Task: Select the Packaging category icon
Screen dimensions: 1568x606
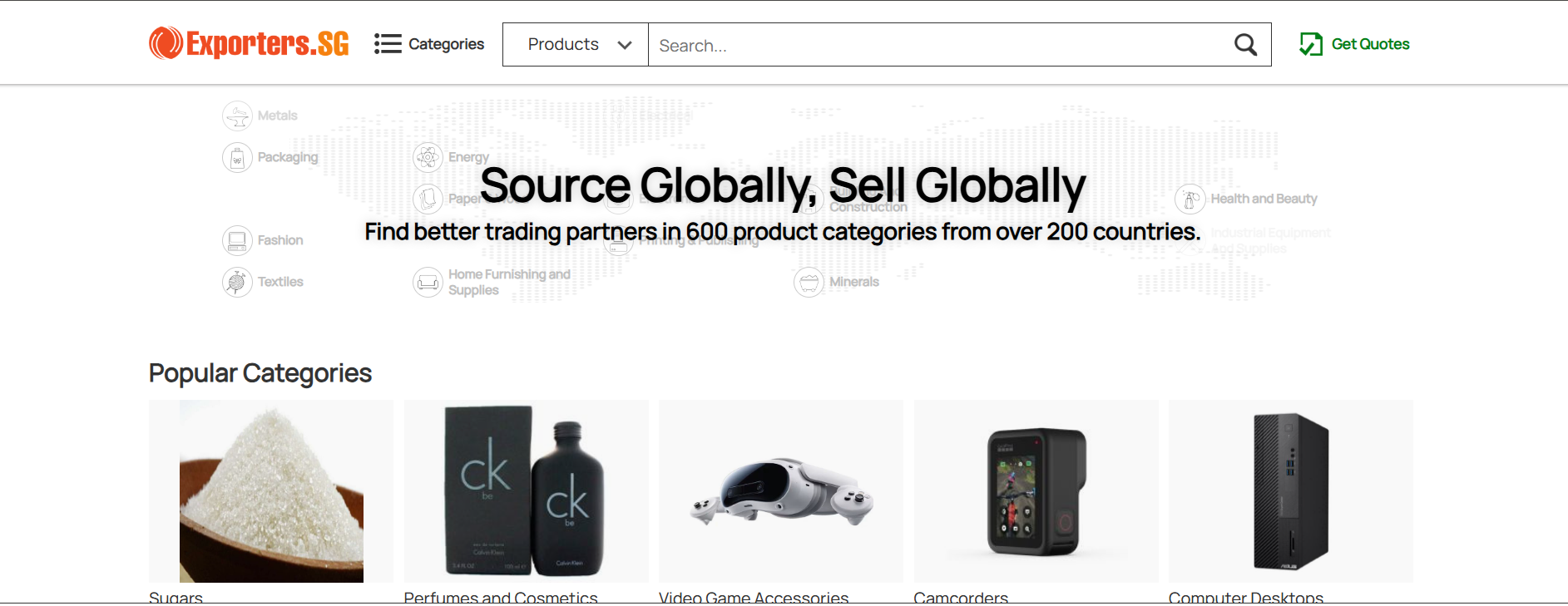Action: (237, 158)
